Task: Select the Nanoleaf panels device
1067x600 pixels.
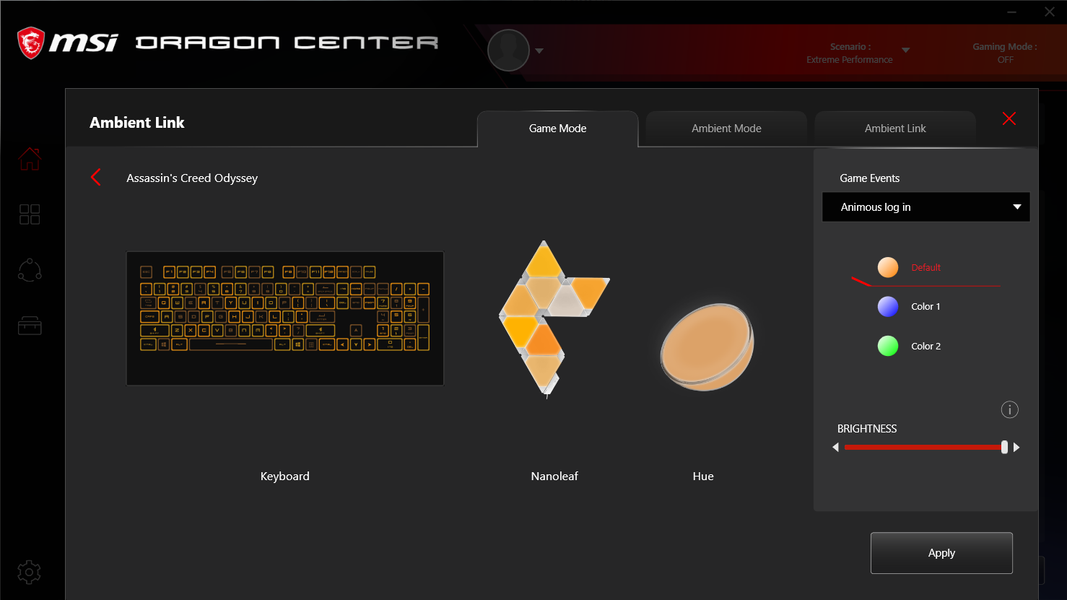Action: pos(553,318)
